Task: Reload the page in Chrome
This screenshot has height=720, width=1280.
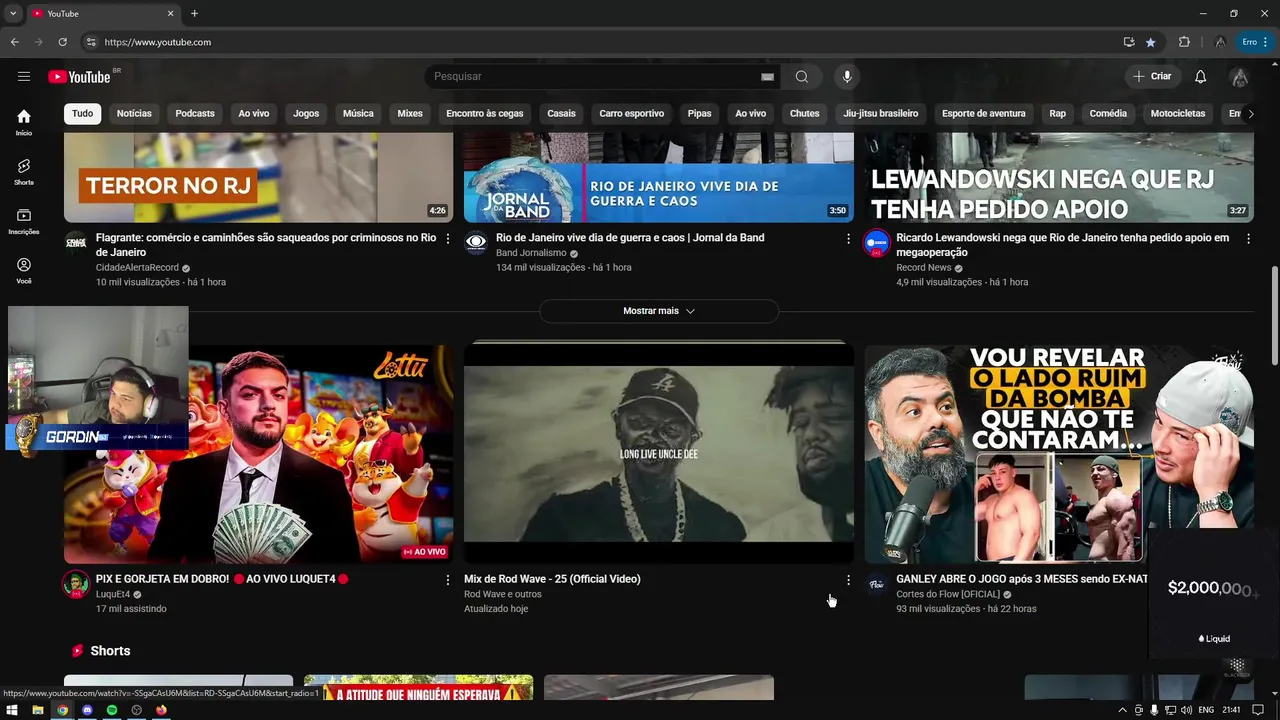Action: (62, 42)
